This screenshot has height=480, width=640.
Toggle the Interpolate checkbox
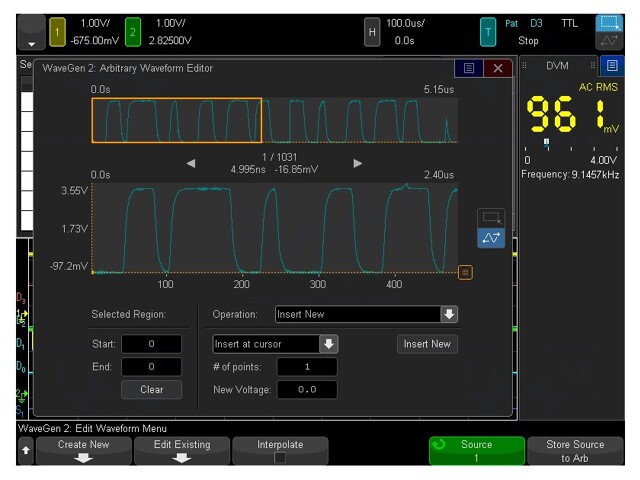pyautogui.click(x=280, y=458)
